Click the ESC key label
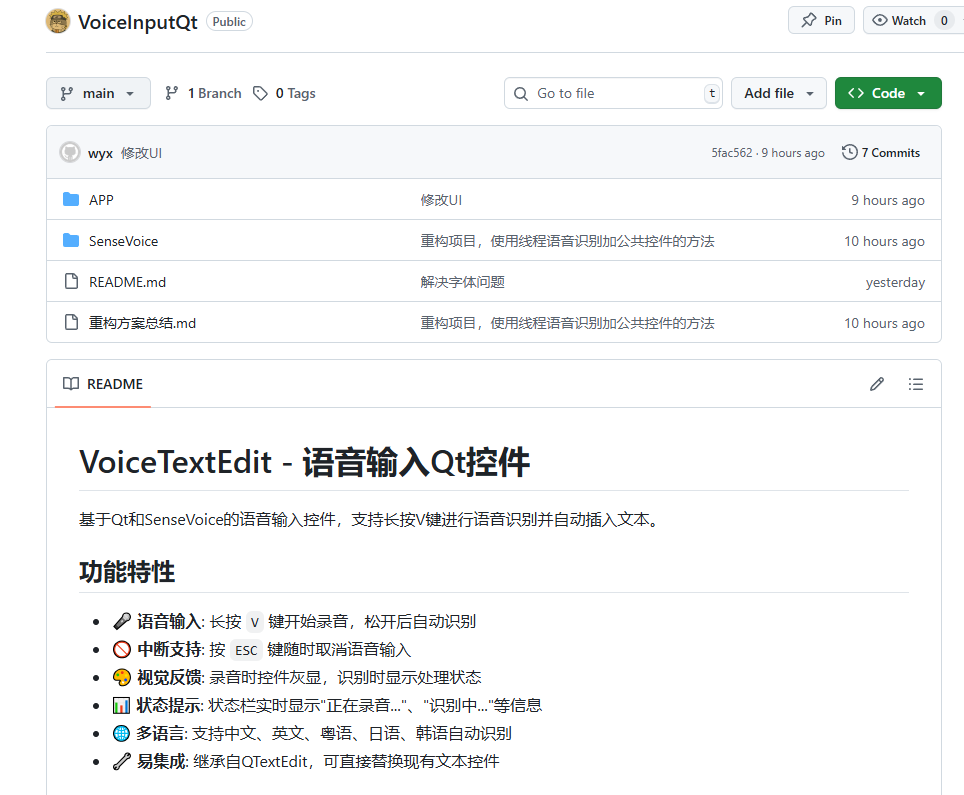The width and height of the screenshot is (964, 795). (246, 651)
